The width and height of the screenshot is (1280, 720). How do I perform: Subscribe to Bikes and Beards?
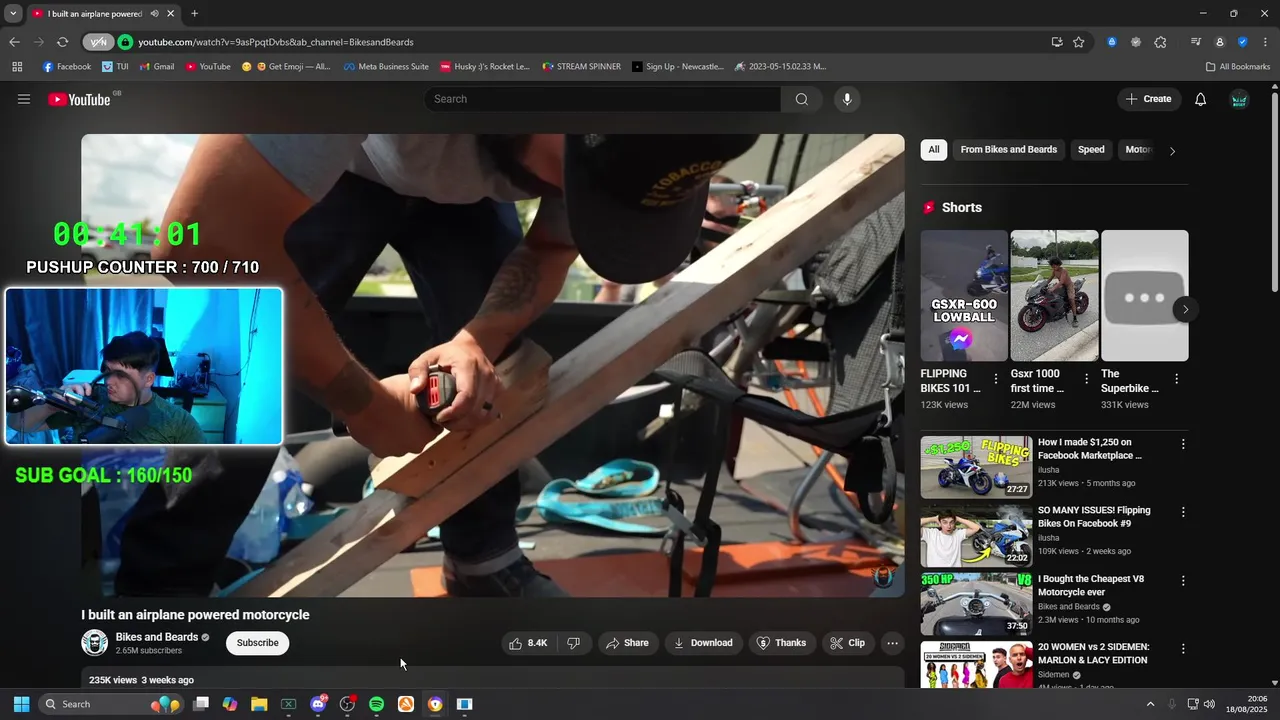coord(257,643)
